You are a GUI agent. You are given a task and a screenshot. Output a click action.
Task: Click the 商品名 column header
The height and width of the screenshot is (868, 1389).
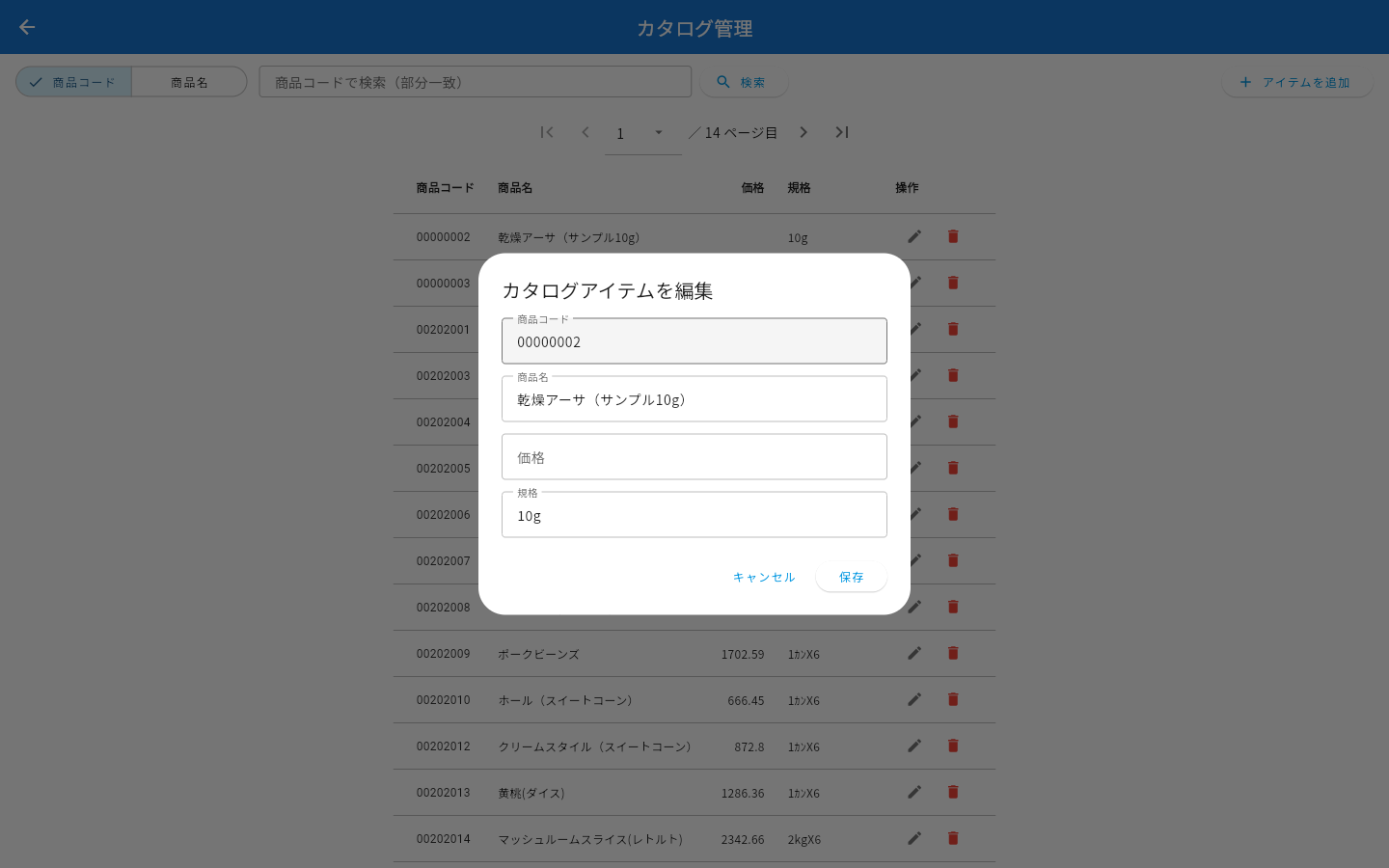click(515, 188)
